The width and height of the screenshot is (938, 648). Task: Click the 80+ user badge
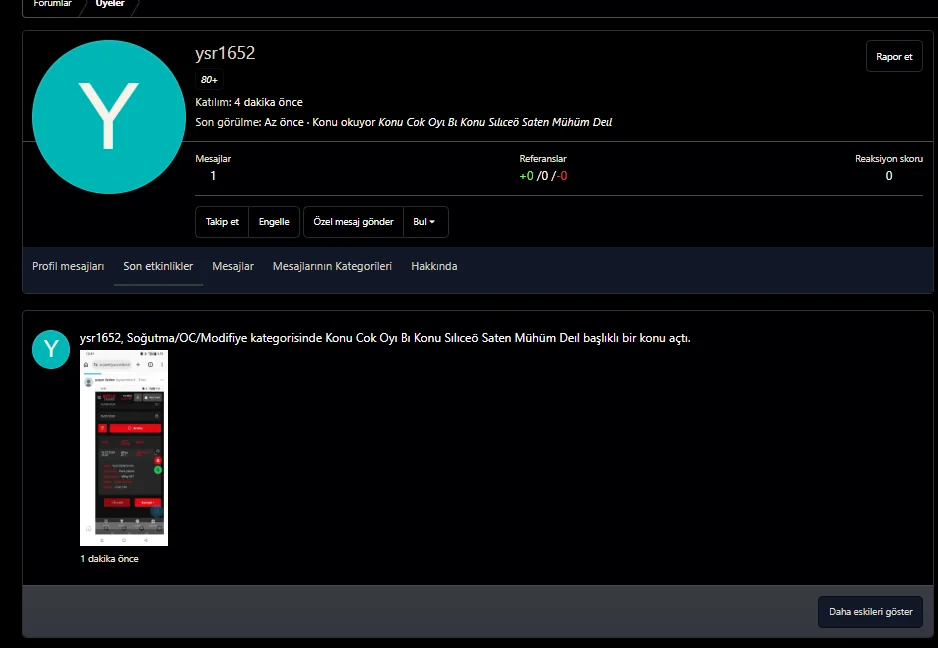pos(209,80)
